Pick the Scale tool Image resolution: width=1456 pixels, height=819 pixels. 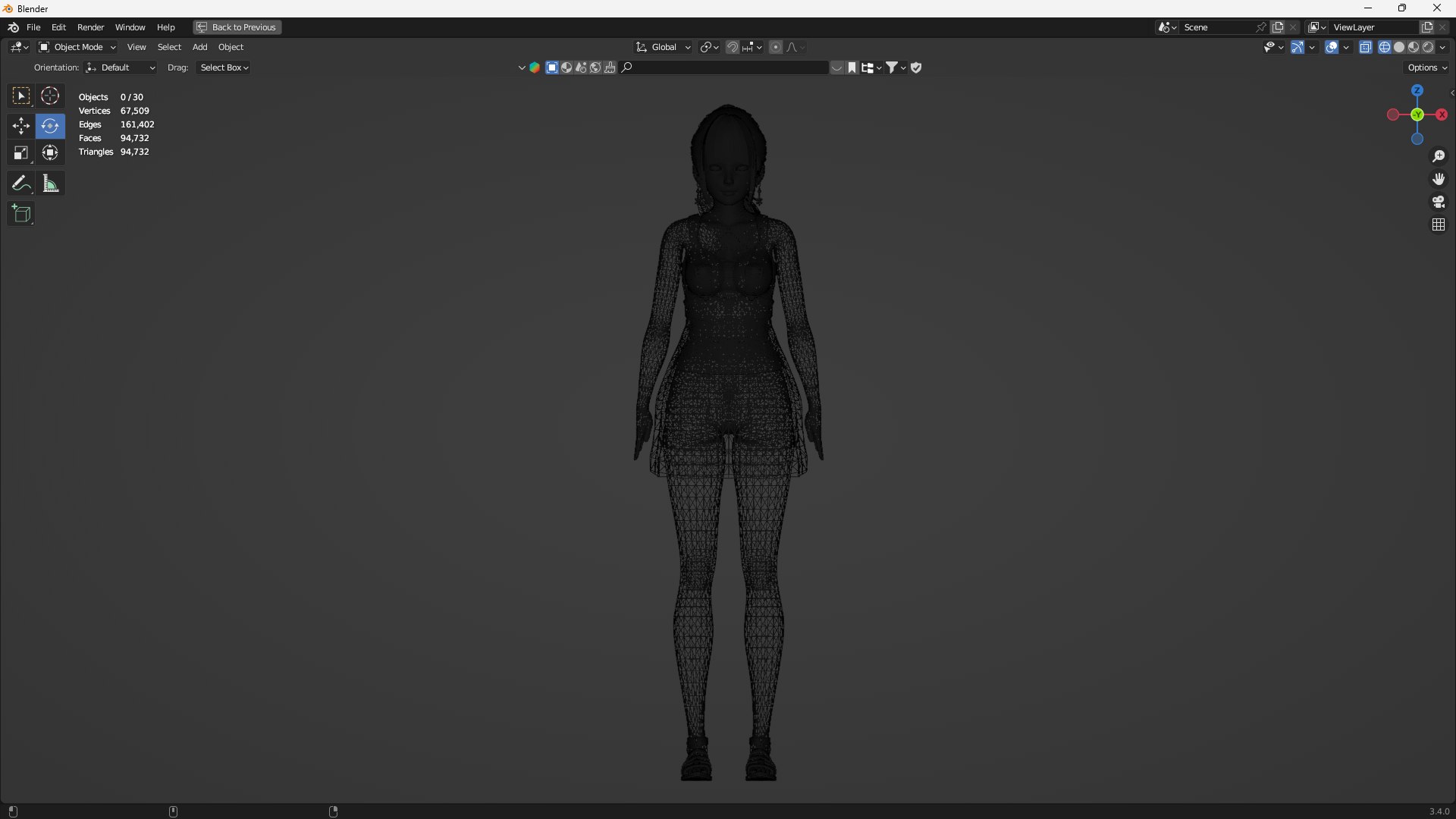point(21,153)
